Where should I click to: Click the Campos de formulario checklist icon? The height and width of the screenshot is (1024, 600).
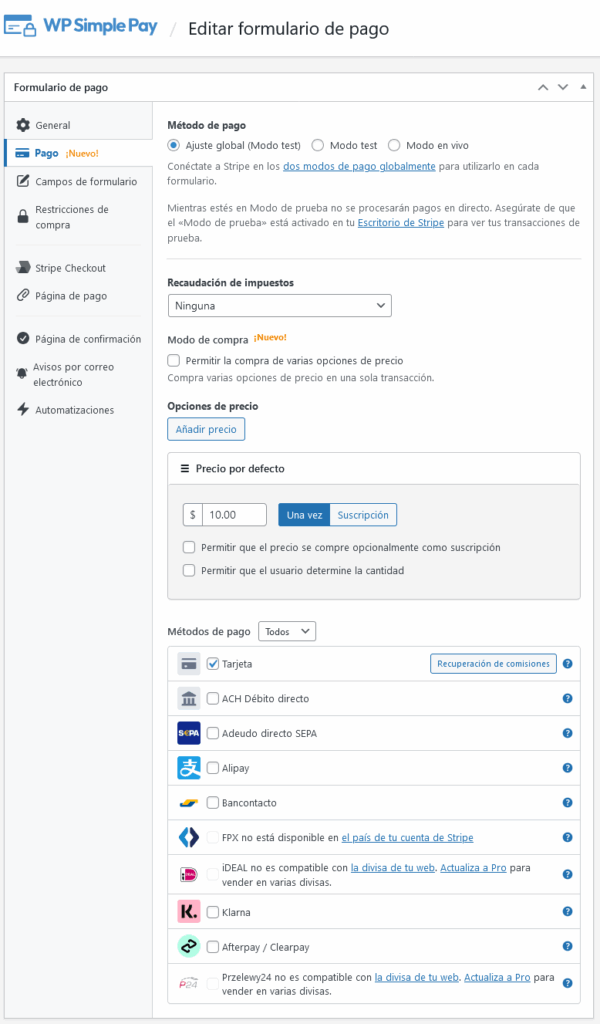pyautogui.click(x=25, y=181)
